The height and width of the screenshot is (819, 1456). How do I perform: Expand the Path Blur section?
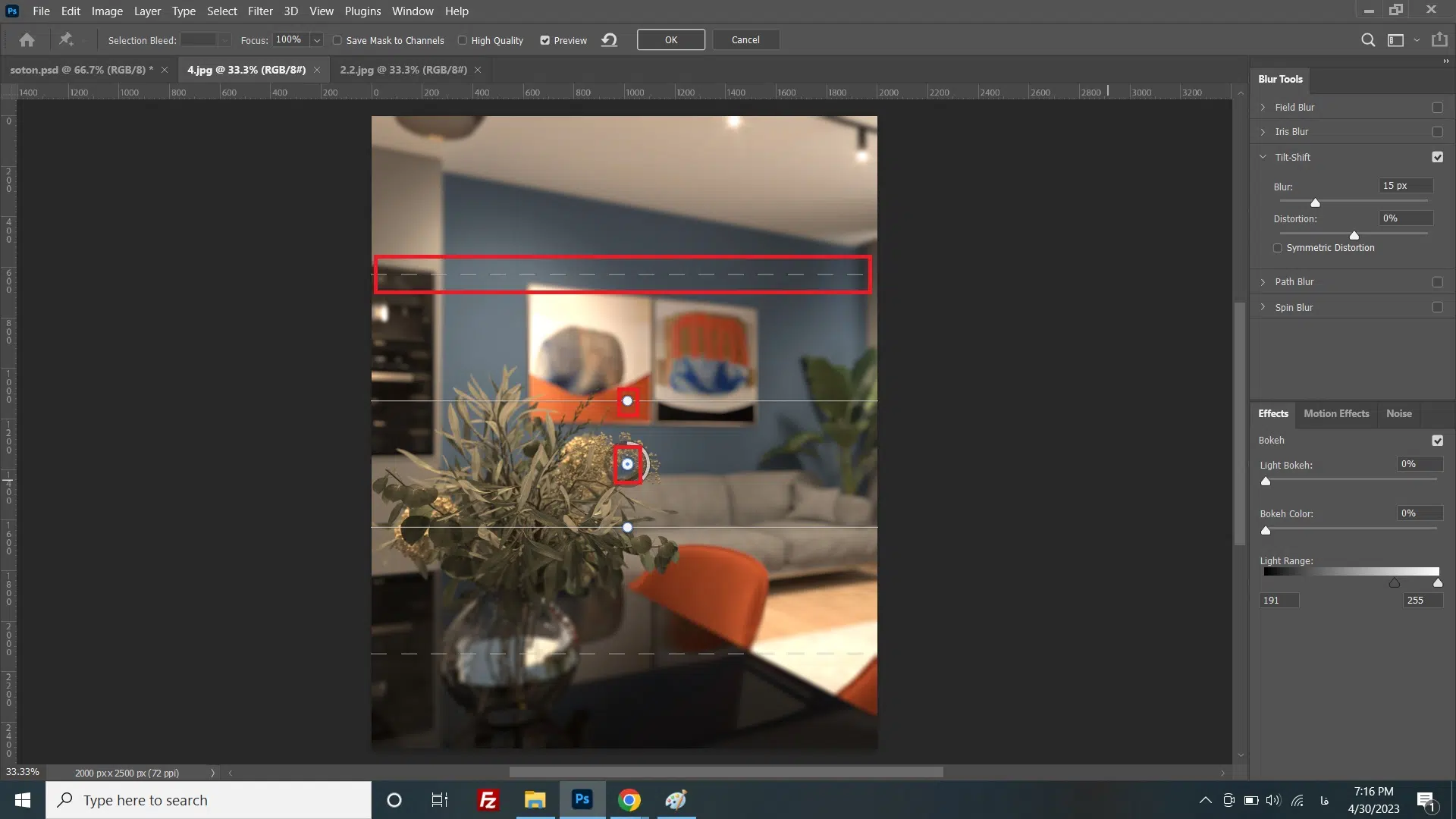[1263, 282]
